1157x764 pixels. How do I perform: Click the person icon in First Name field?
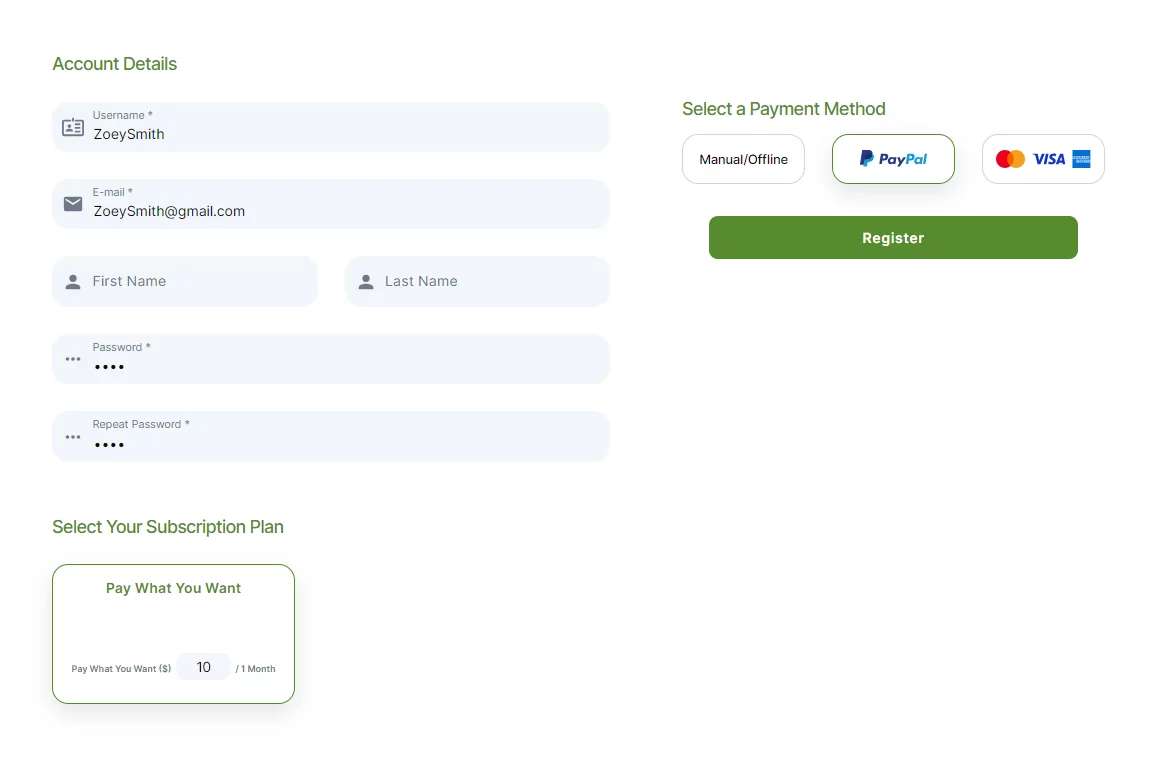(73, 282)
